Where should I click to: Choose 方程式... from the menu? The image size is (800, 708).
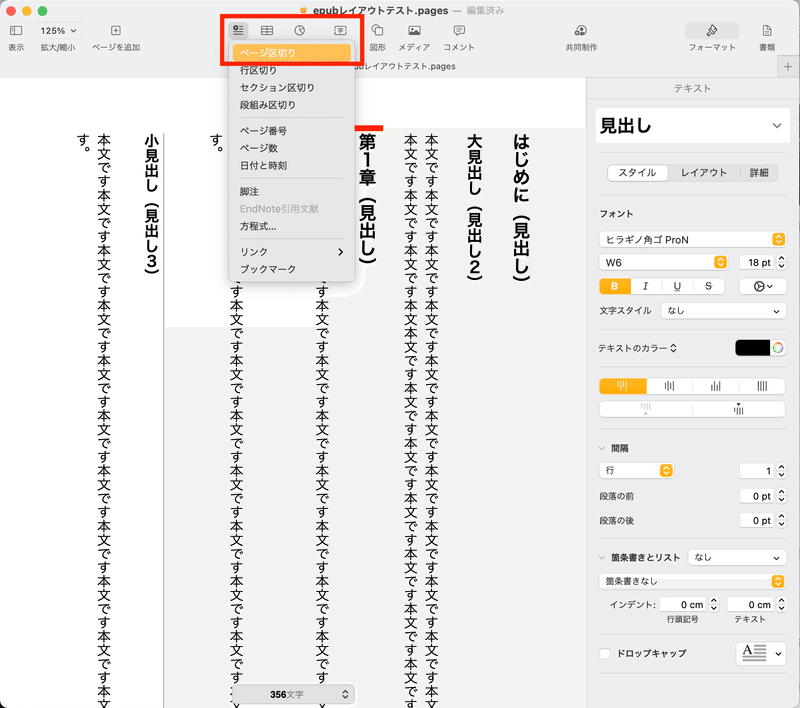click(291, 226)
